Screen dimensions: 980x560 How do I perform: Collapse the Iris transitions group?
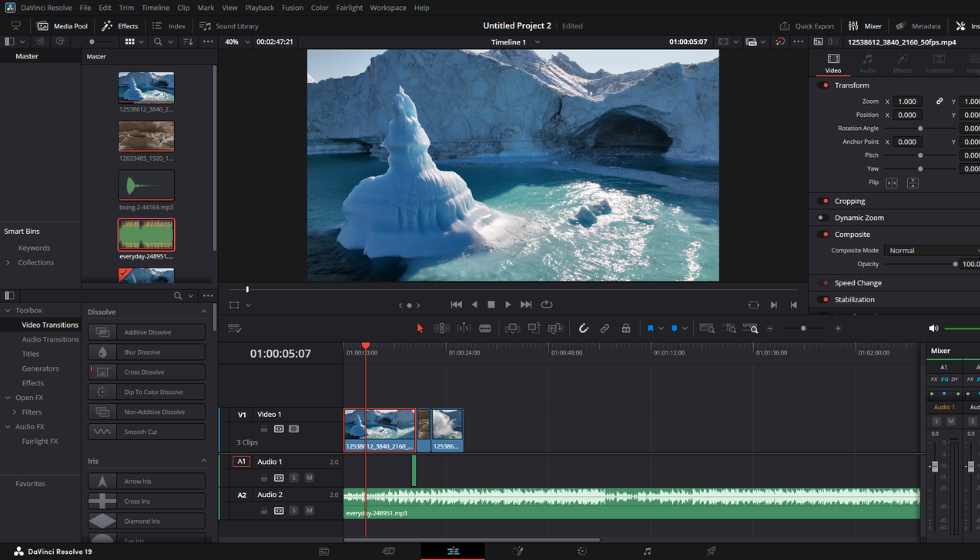pyautogui.click(x=204, y=461)
